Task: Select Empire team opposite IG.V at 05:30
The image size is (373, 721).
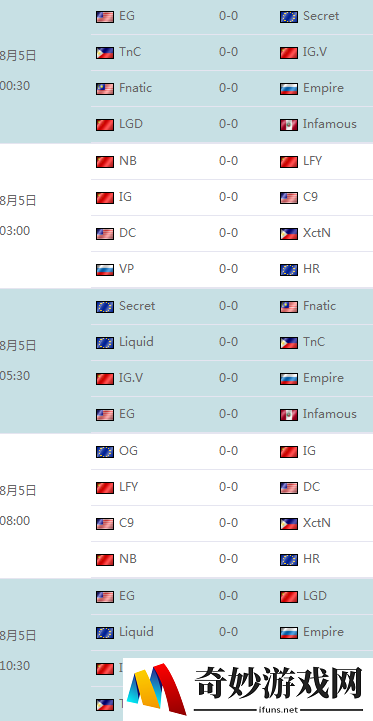Action: [323, 378]
